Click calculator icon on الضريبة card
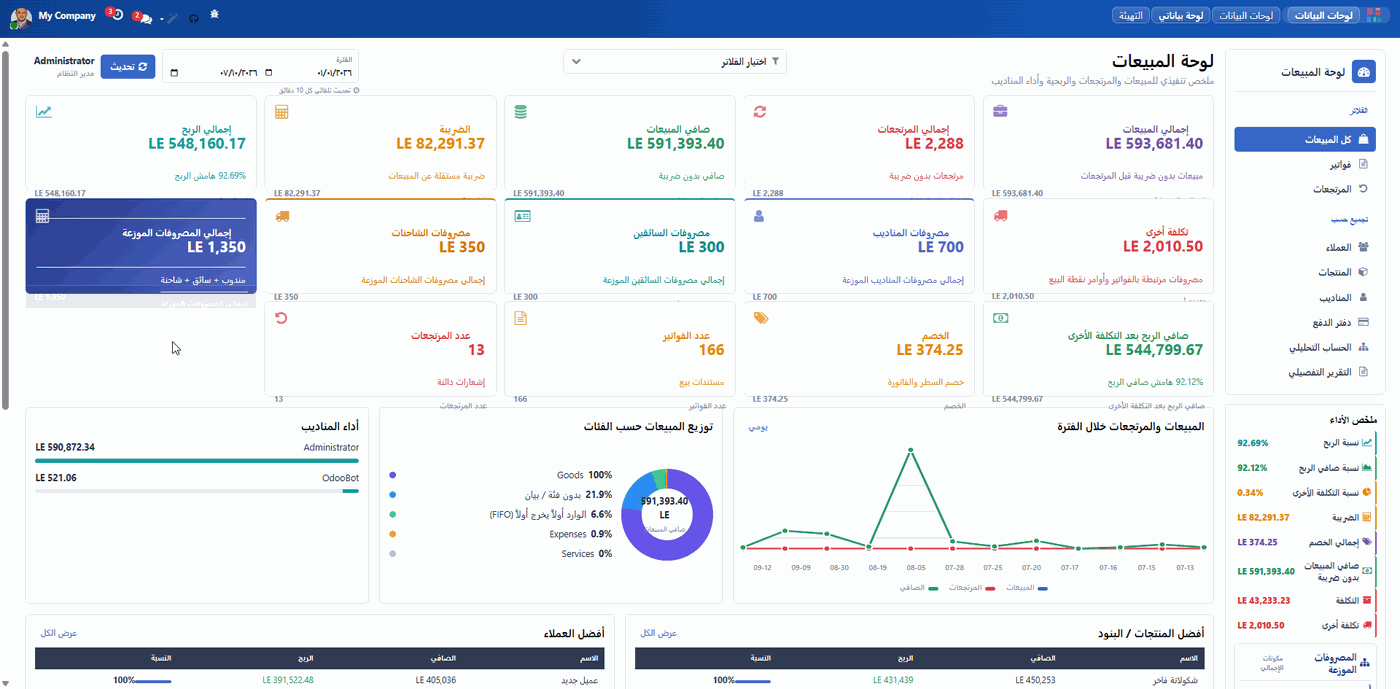The image size is (1400, 689). tap(281, 112)
